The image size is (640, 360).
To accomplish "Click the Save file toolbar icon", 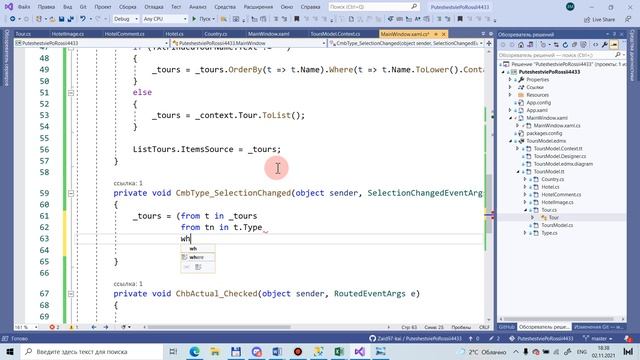I will coord(61,19).
